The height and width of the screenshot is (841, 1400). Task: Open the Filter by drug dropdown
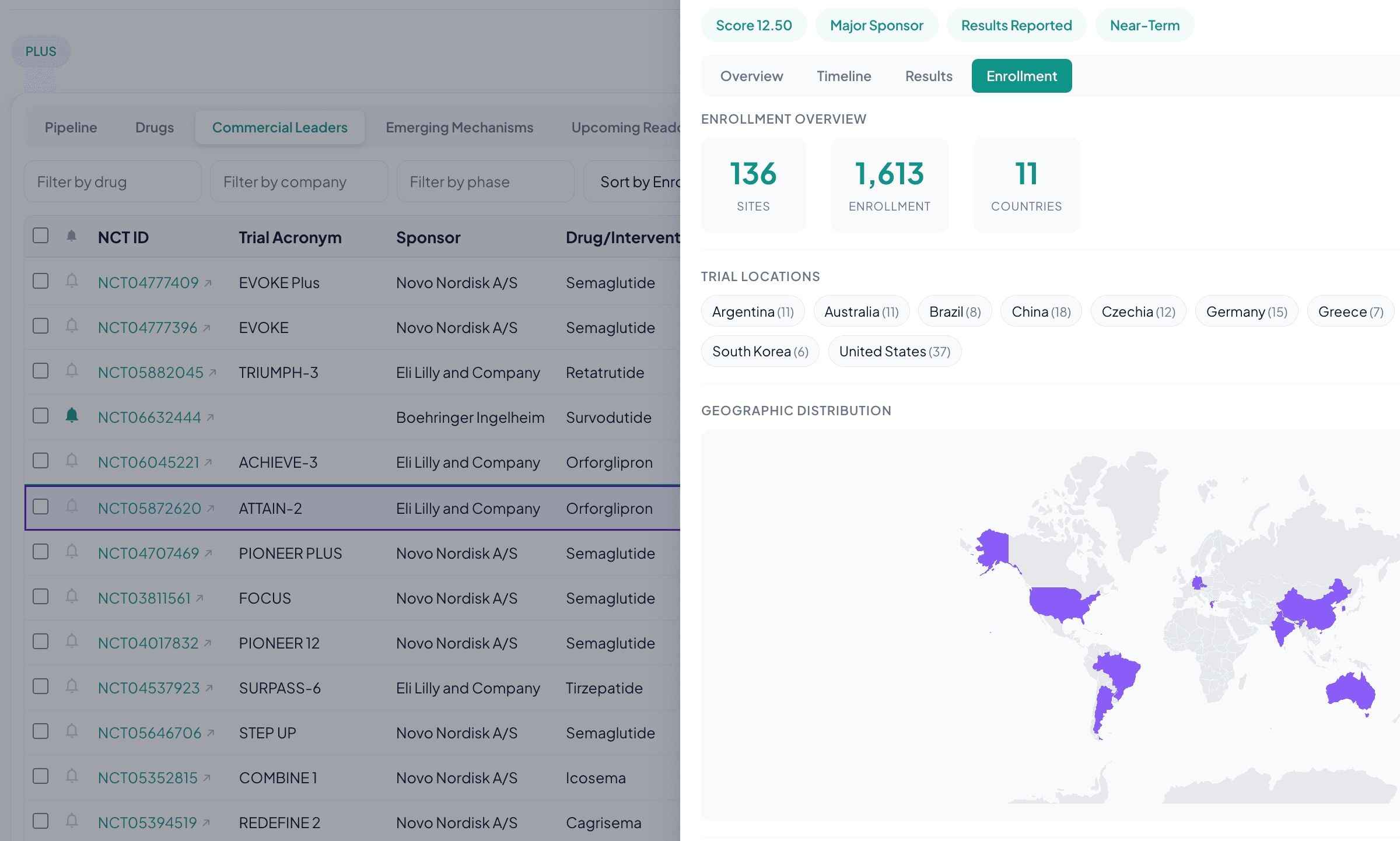[x=113, y=182]
